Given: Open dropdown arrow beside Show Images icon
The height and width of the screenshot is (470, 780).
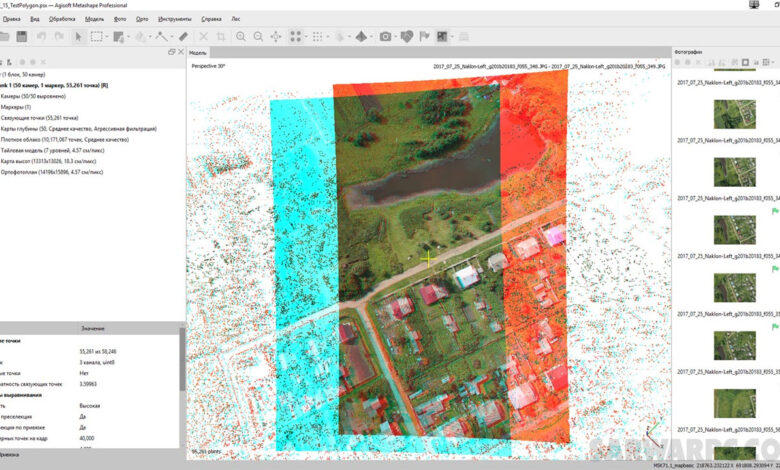Looking at the screenshot, I should [x=452, y=36].
